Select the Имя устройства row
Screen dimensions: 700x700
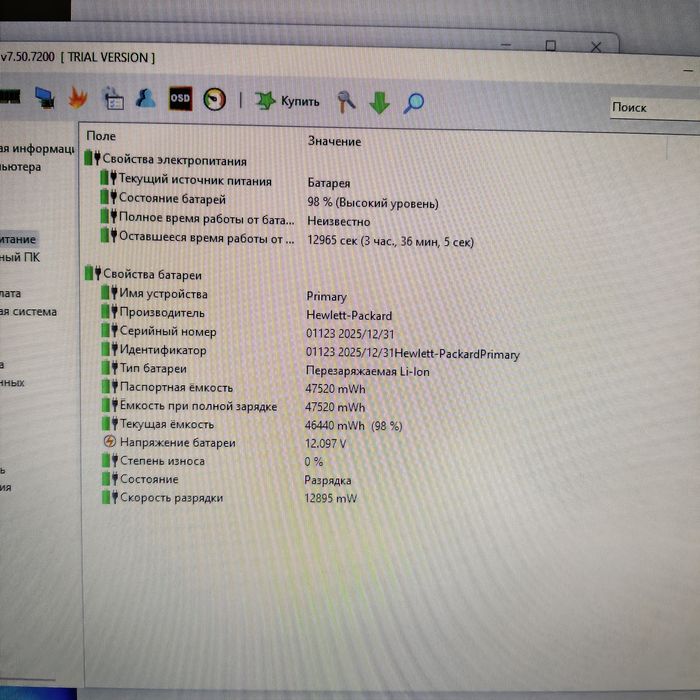pyautogui.click(x=163, y=294)
